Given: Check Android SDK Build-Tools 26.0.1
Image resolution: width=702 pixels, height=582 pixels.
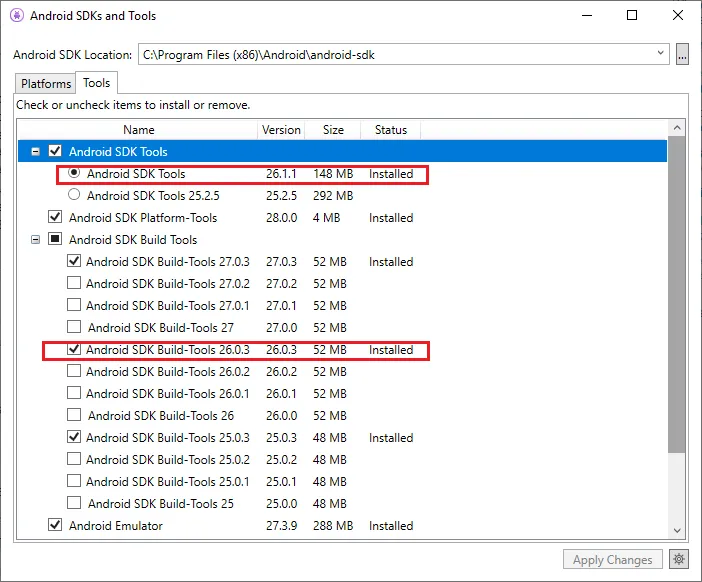Looking at the screenshot, I should 74,393.
